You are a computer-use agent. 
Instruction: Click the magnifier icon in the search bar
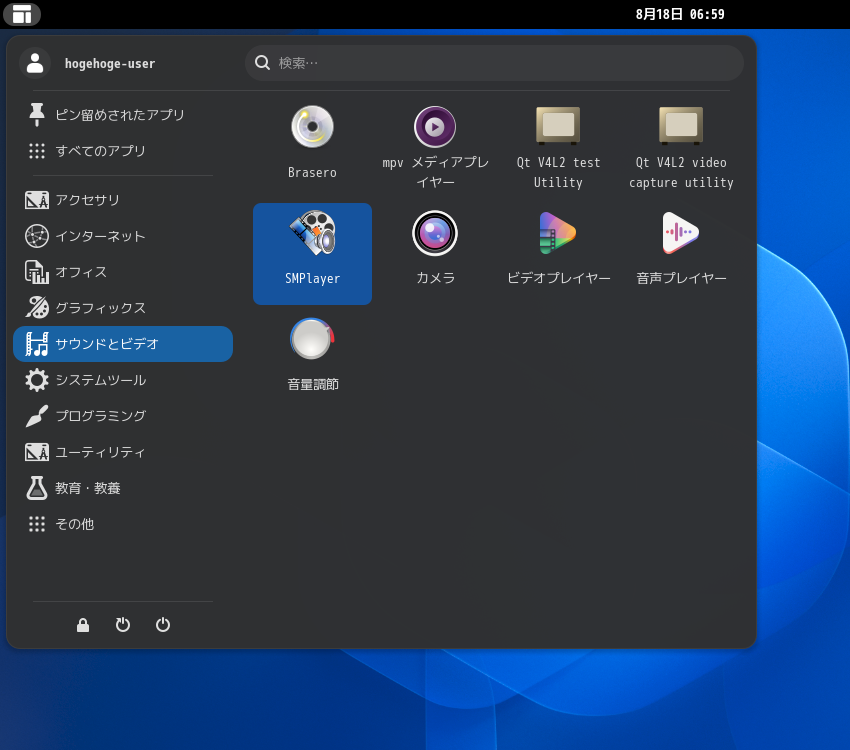click(262, 63)
